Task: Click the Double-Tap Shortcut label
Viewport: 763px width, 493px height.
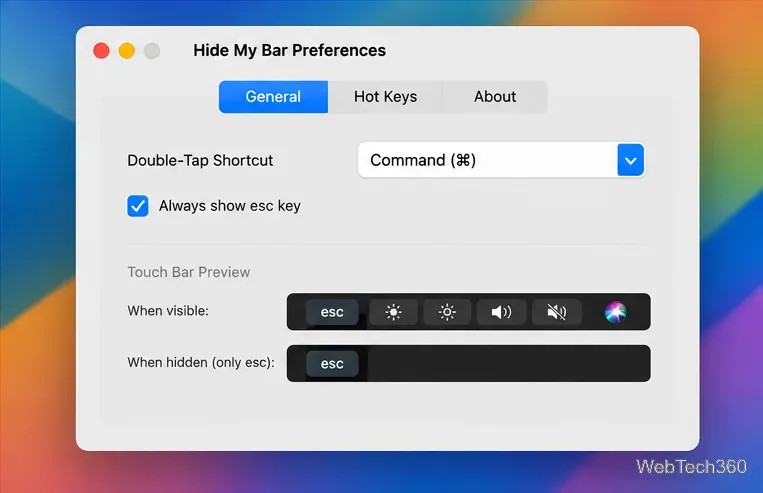Action: (200, 161)
